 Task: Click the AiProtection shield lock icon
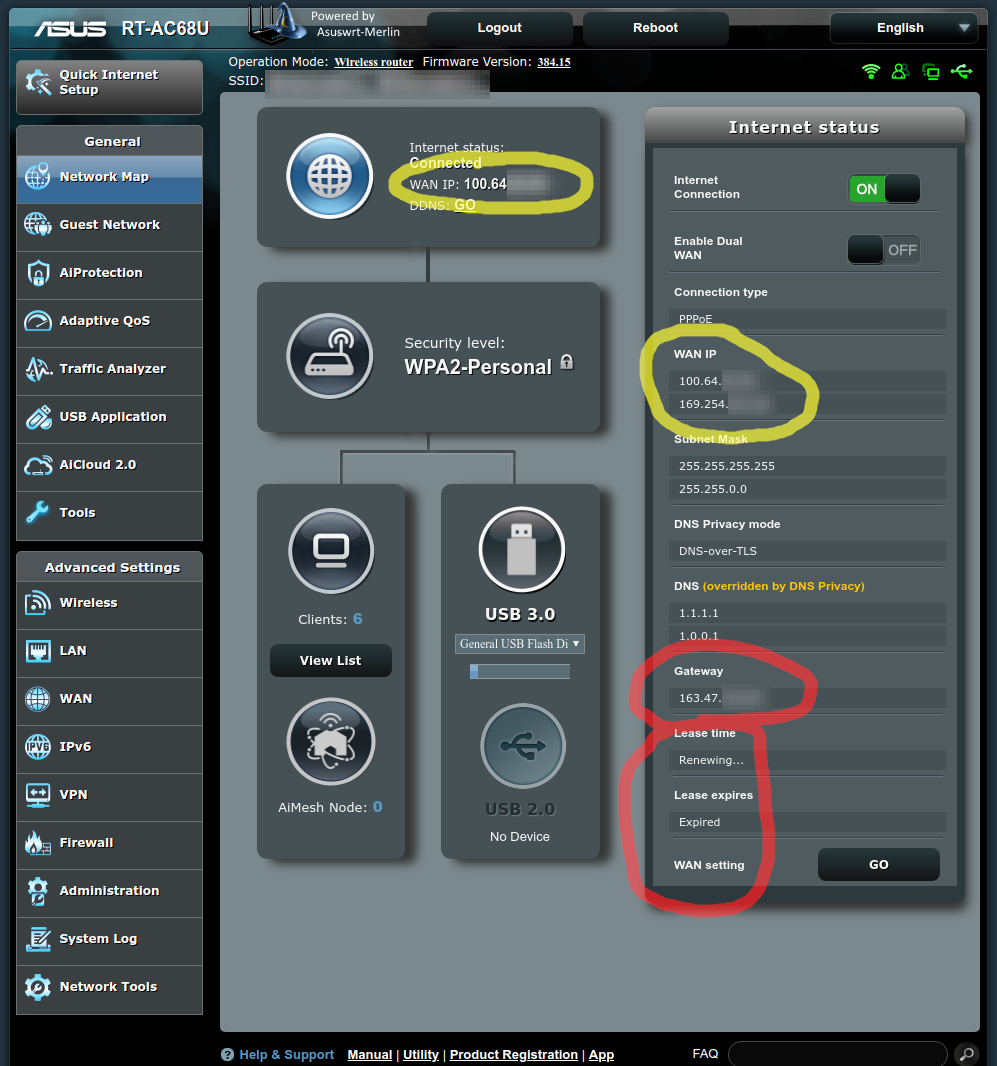38,273
